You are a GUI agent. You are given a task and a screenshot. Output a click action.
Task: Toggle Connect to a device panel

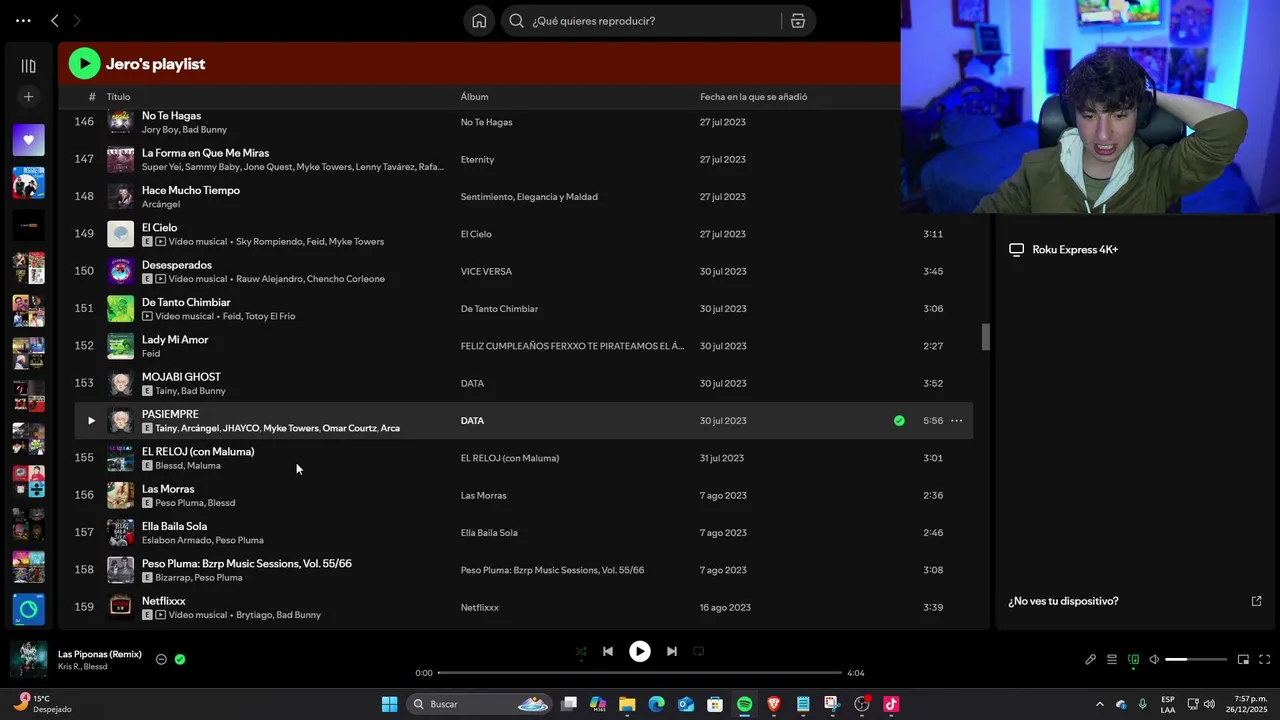(x=1133, y=659)
